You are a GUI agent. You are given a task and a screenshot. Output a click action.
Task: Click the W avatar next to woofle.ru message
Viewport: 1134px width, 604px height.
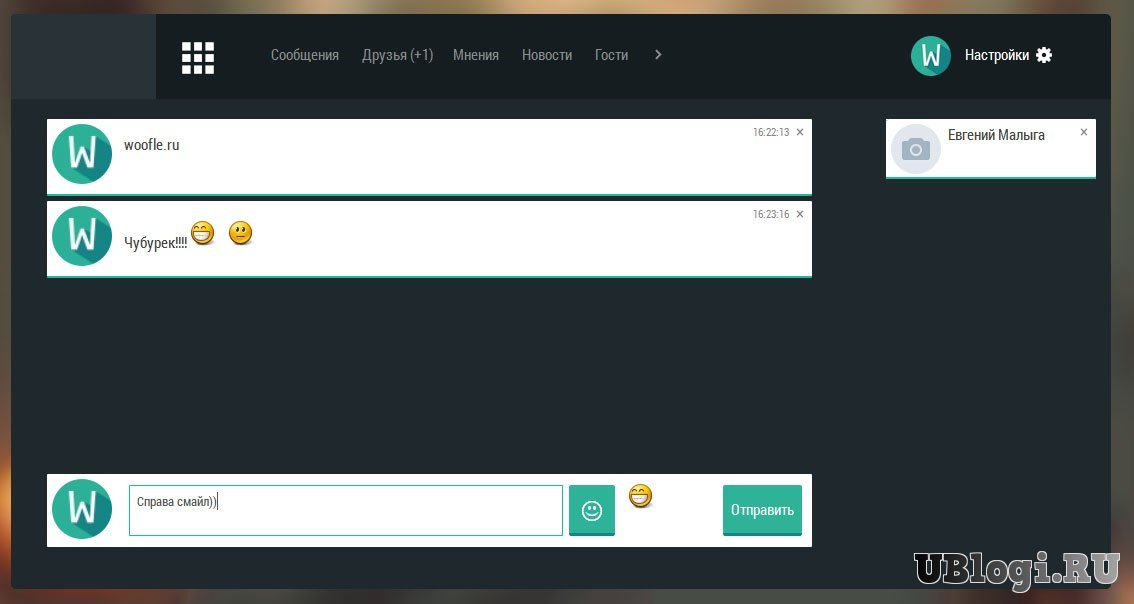pos(82,154)
